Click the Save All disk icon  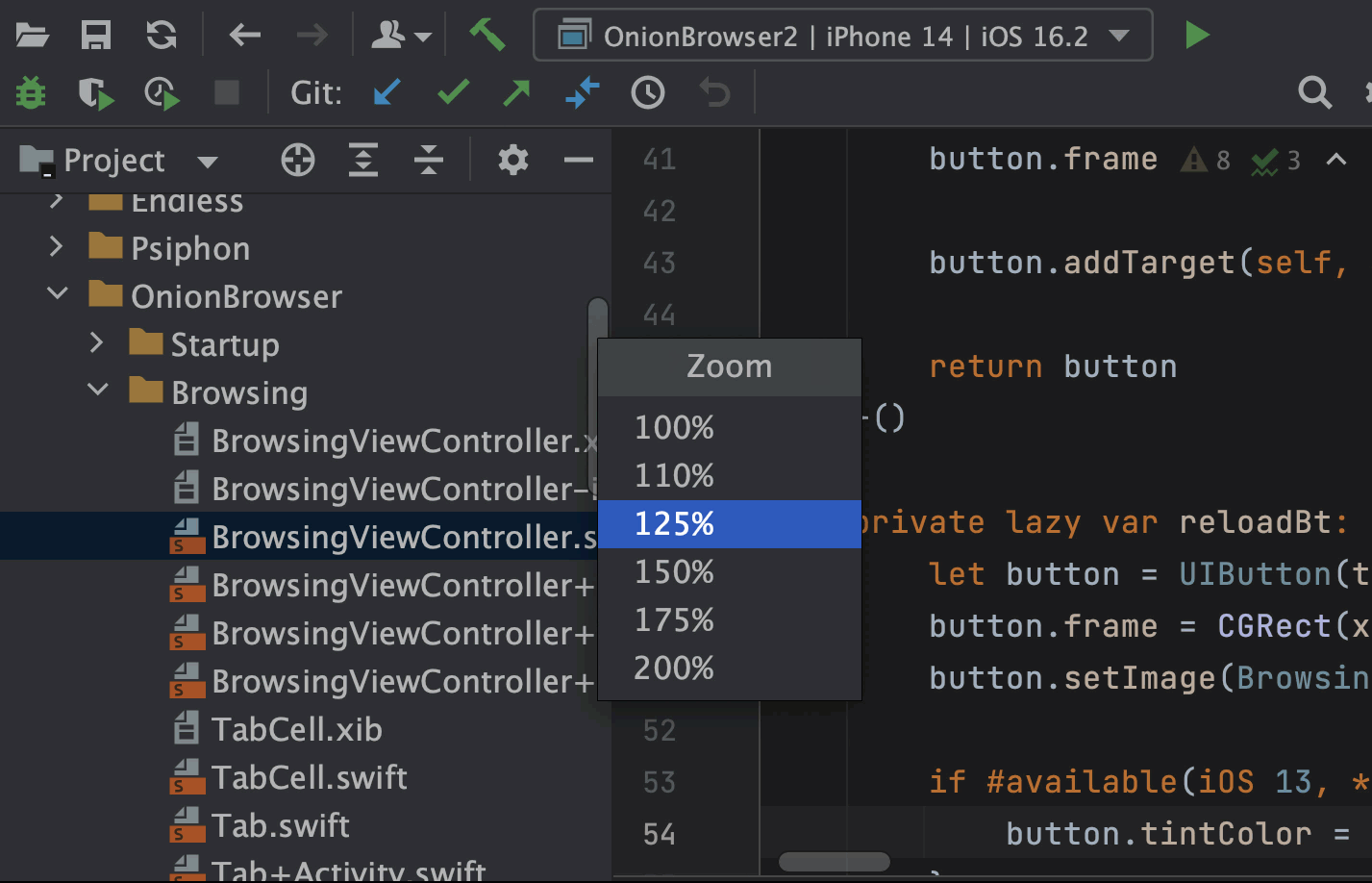click(96, 36)
